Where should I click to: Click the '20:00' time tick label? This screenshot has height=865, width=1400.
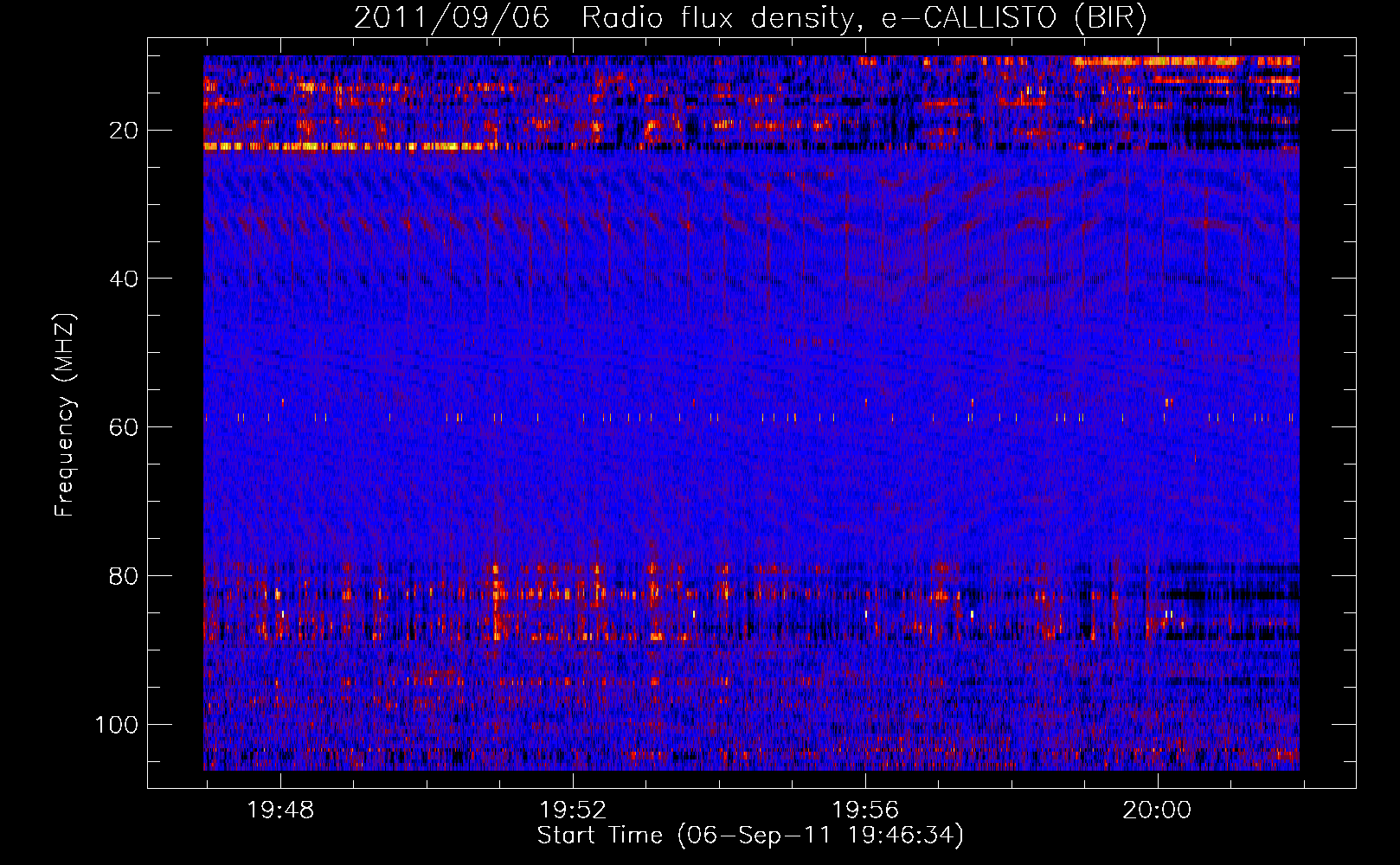pyautogui.click(x=1157, y=811)
